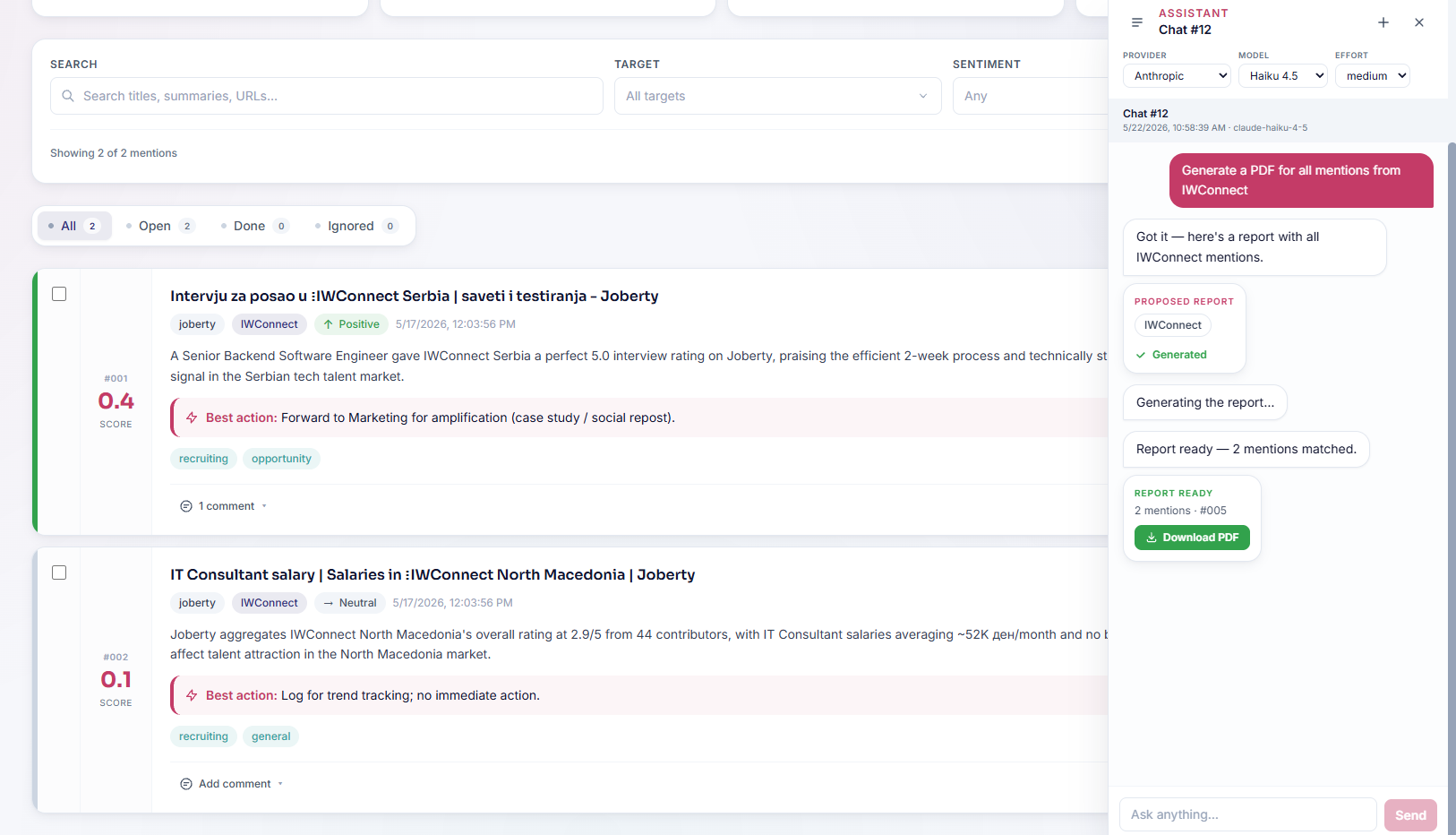Click the Send button in assistant chat
This screenshot has height=835, width=1456.
point(1410,815)
